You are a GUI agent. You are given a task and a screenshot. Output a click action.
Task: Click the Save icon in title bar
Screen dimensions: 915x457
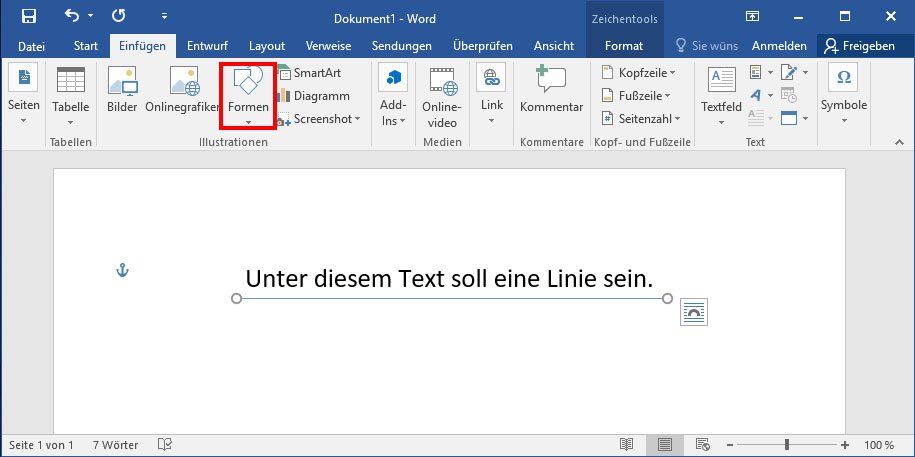[x=29, y=16]
